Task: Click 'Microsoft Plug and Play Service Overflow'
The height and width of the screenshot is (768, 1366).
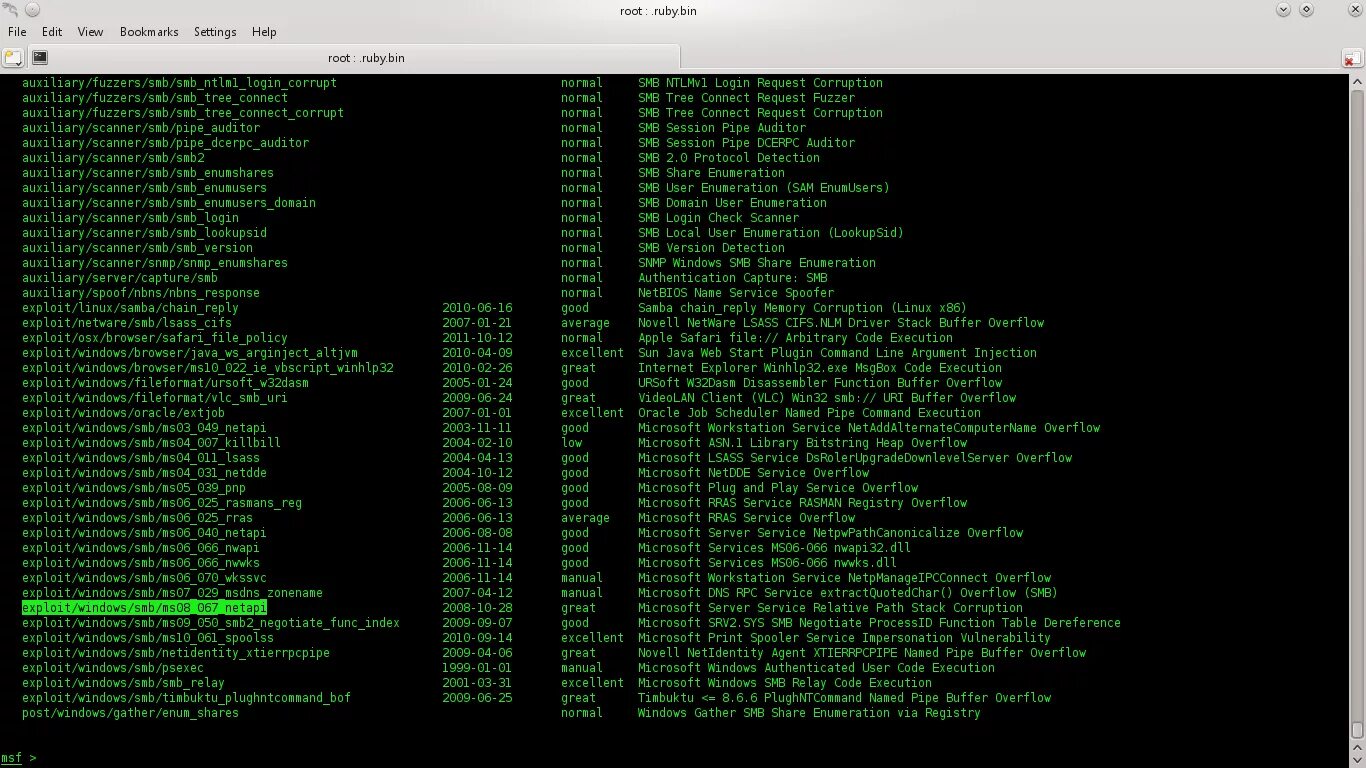Action: pos(778,488)
